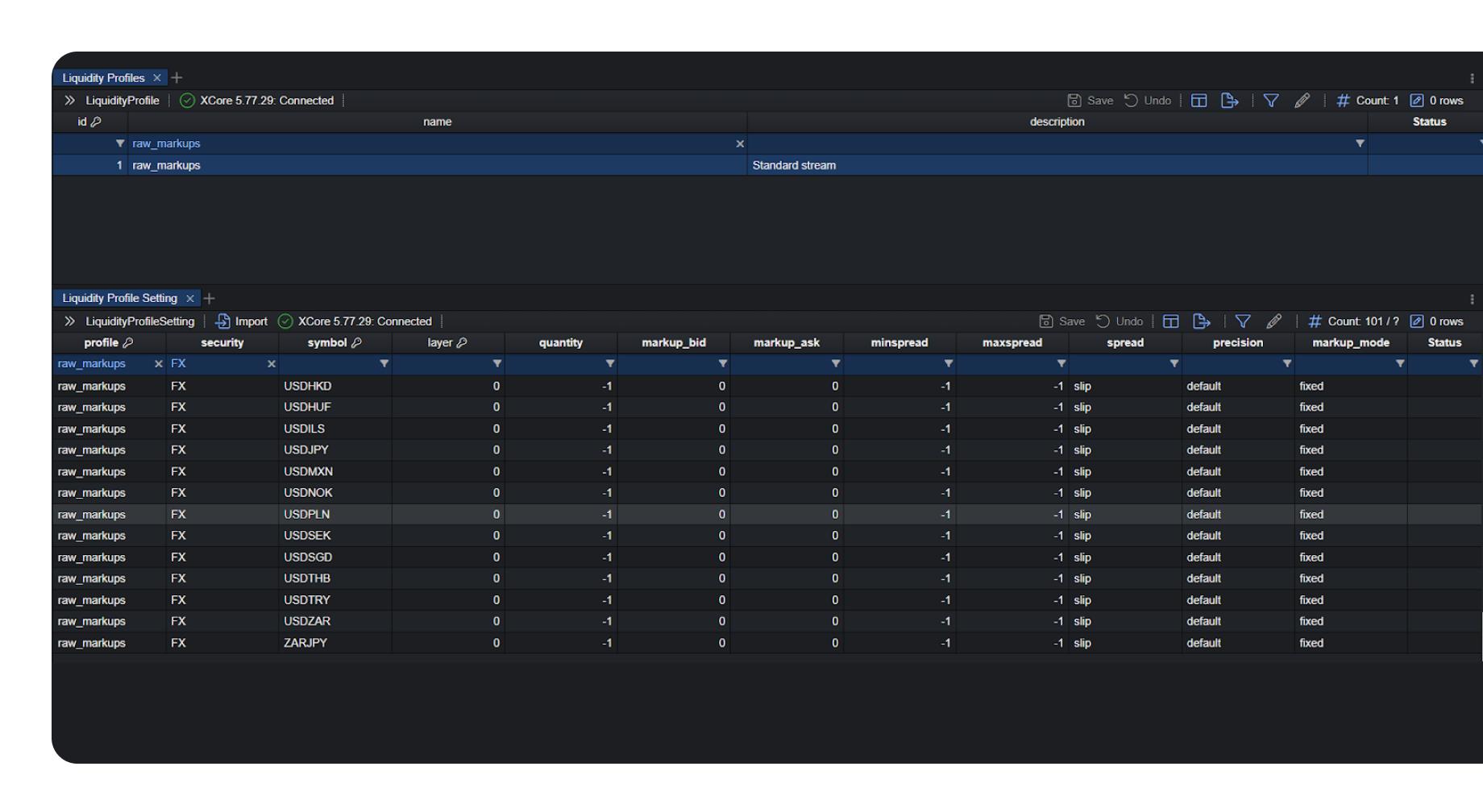Click the default precision cell in USDNOK row
This screenshot has width=1483, height=812.
pyautogui.click(x=1238, y=493)
